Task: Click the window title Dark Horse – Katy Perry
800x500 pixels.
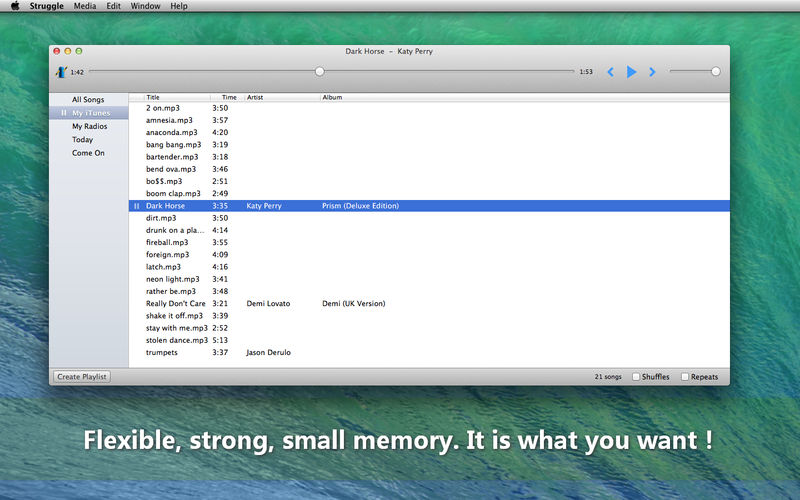Action: pyautogui.click(x=389, y=51)
